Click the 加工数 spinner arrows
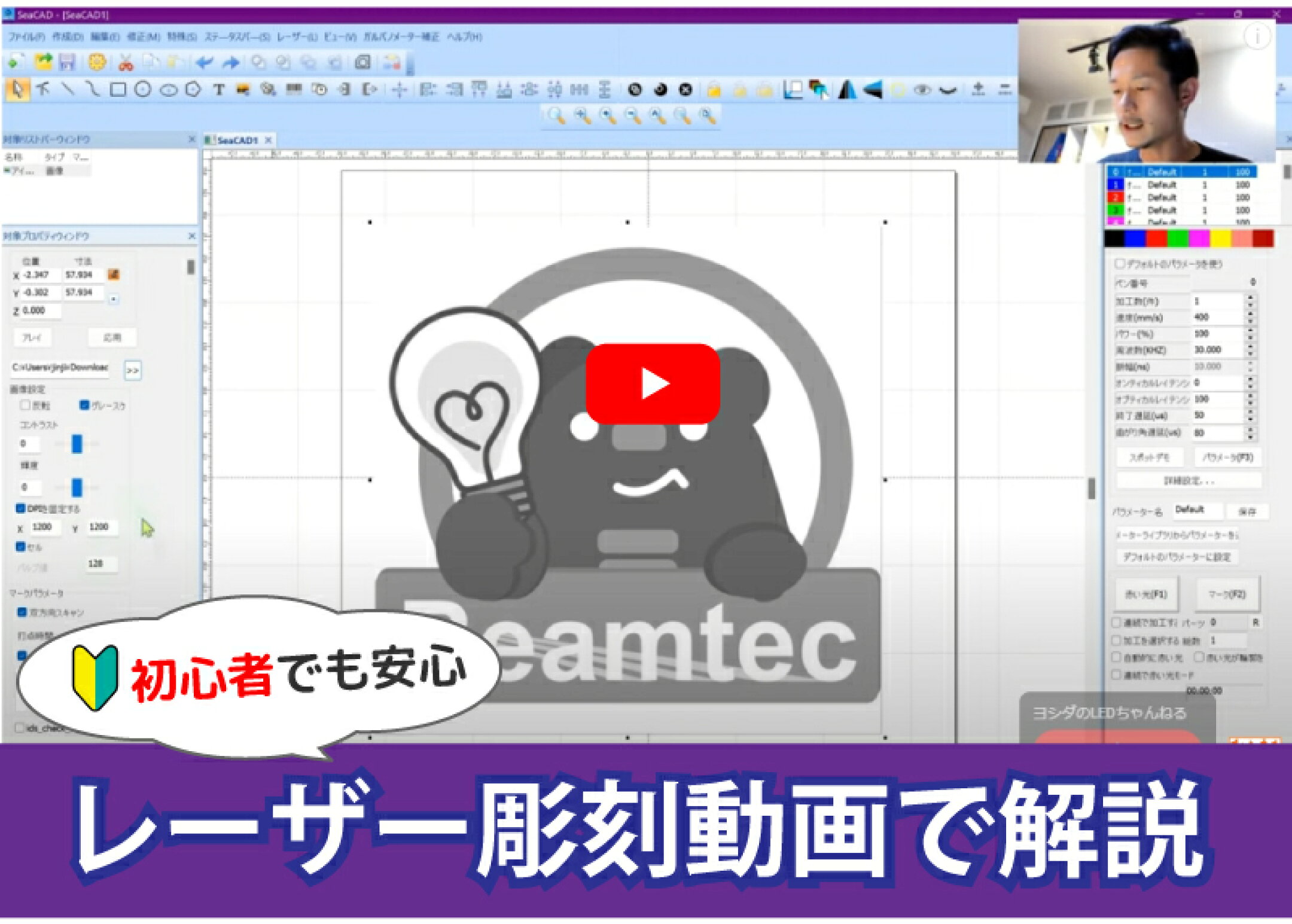 1250,301
